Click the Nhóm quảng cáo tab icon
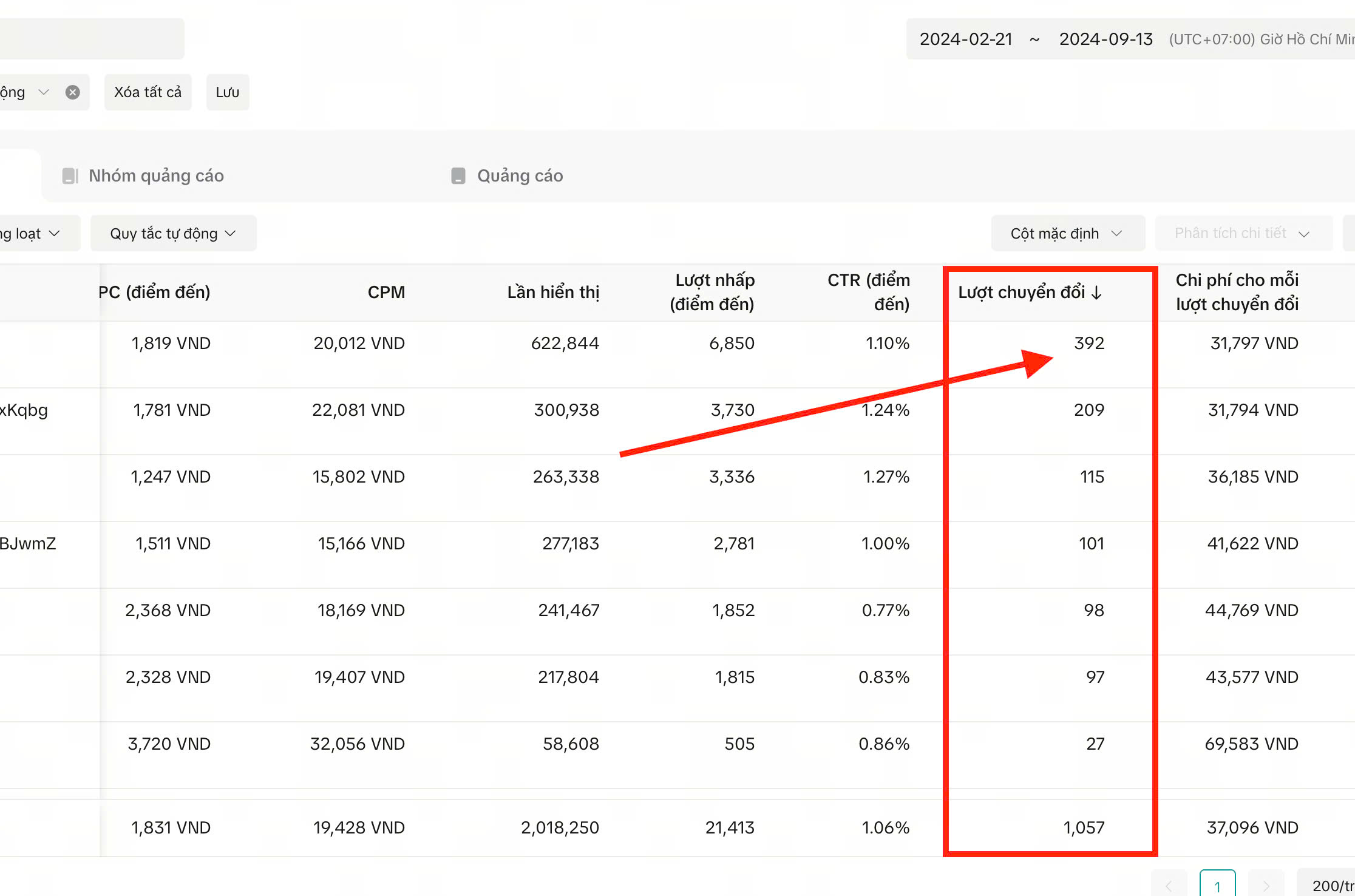 point(70,176)
